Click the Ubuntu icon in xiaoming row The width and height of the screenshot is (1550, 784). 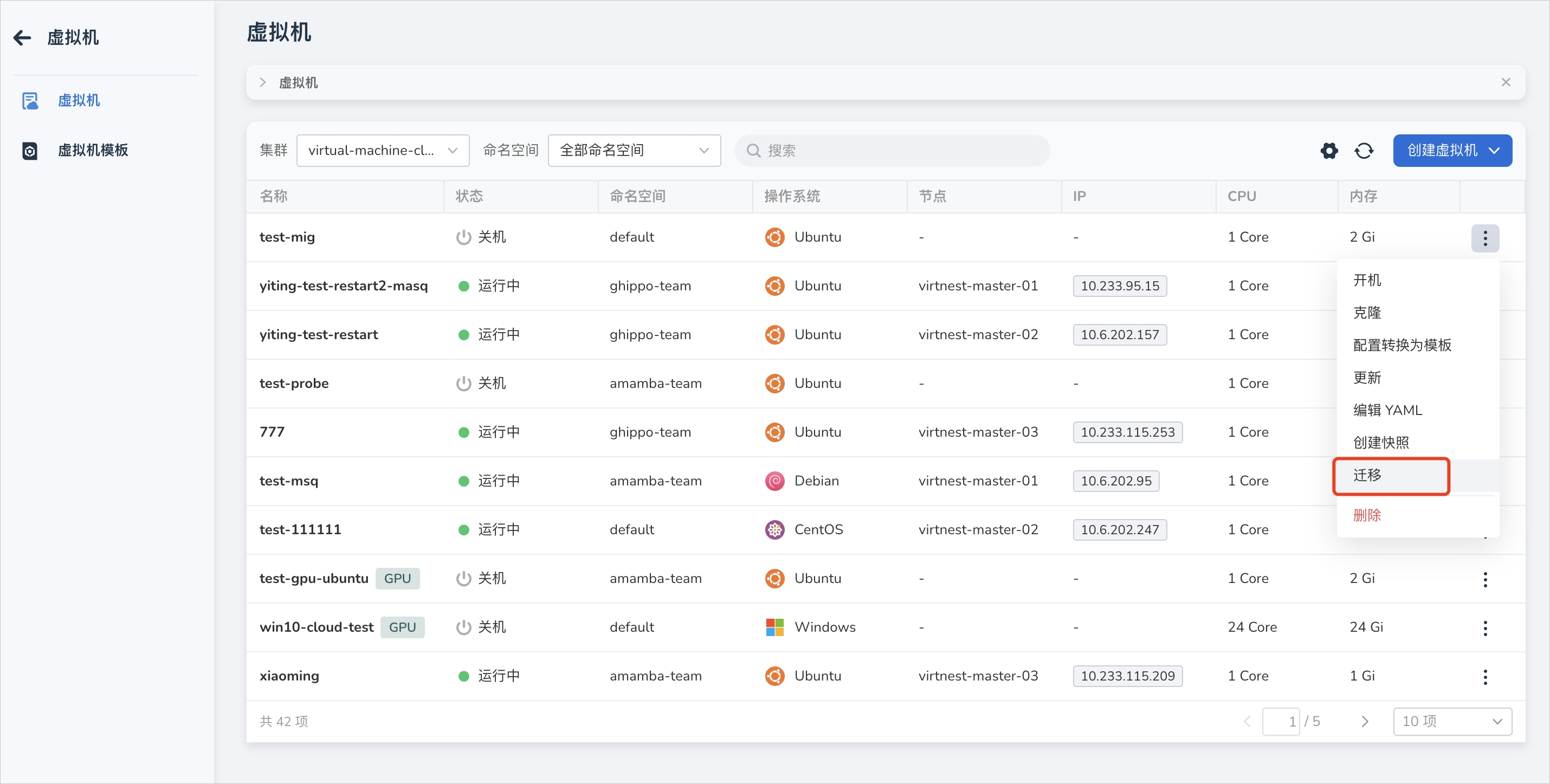(774, 676)
